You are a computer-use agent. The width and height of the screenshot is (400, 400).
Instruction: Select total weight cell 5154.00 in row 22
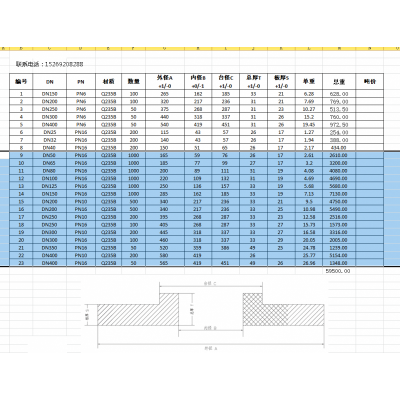point(339,255)
